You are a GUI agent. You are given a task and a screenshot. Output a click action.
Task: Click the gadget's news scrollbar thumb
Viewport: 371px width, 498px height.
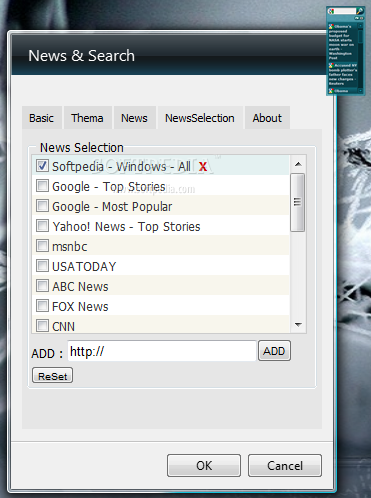[361, 36]
